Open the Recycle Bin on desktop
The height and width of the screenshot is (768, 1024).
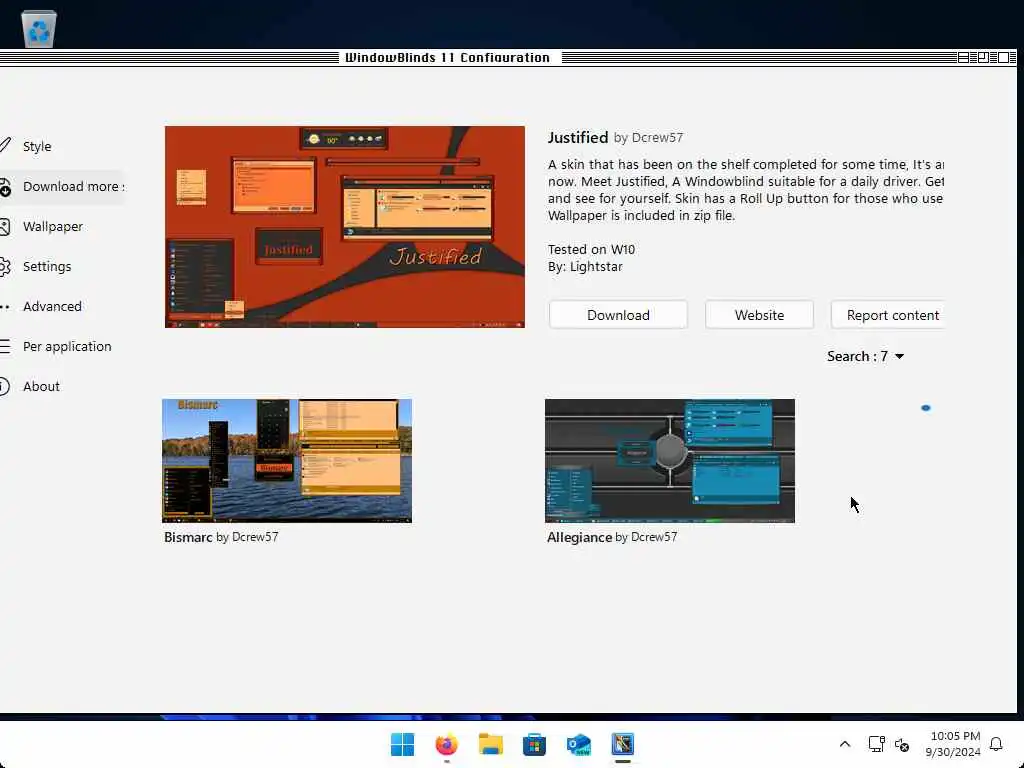[39, 29]
